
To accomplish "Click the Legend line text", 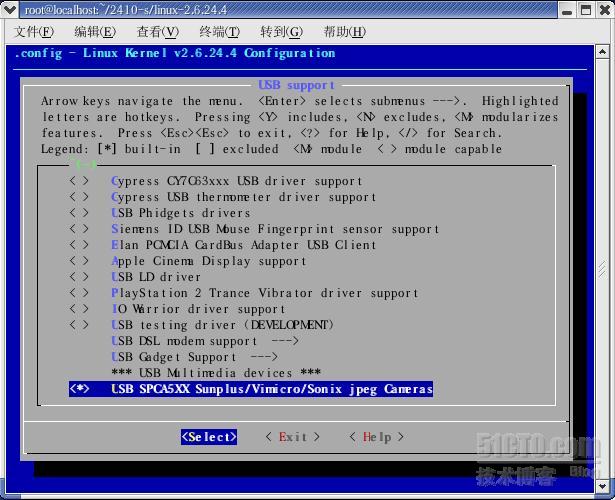I will point(271,149).
